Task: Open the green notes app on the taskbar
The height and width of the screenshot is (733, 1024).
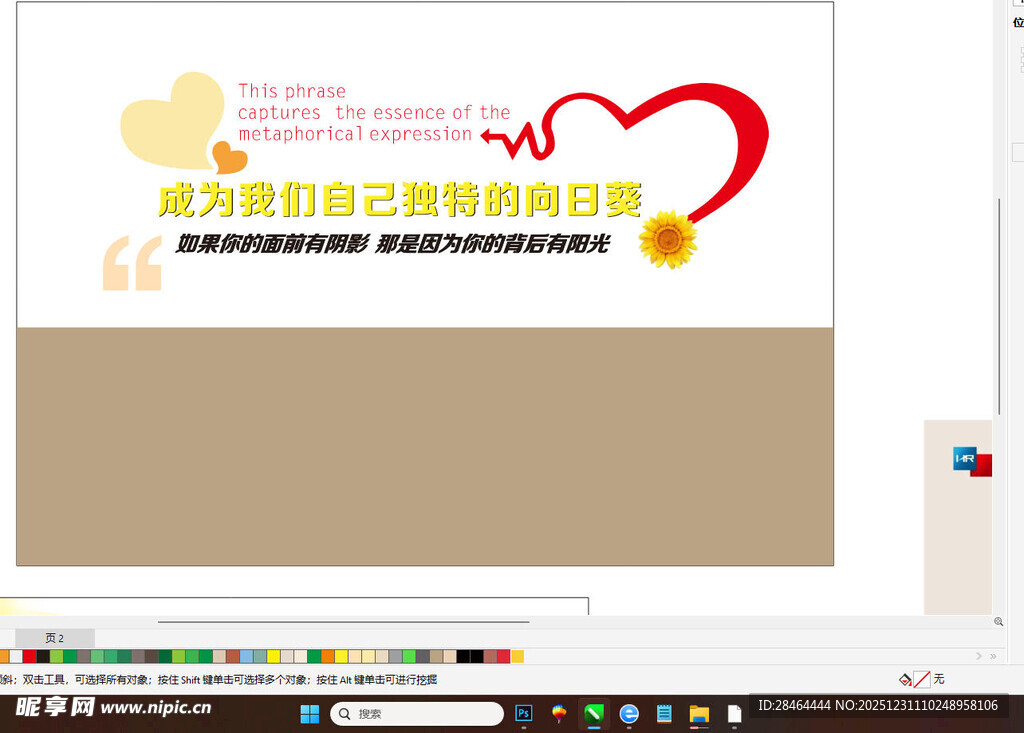Action: pos(592,713)
